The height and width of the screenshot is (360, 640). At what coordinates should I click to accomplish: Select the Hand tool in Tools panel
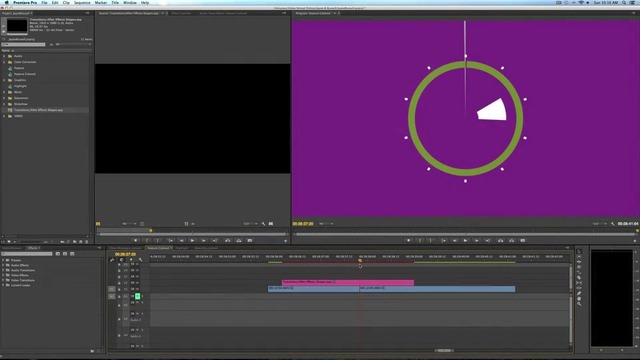(579, 298)
